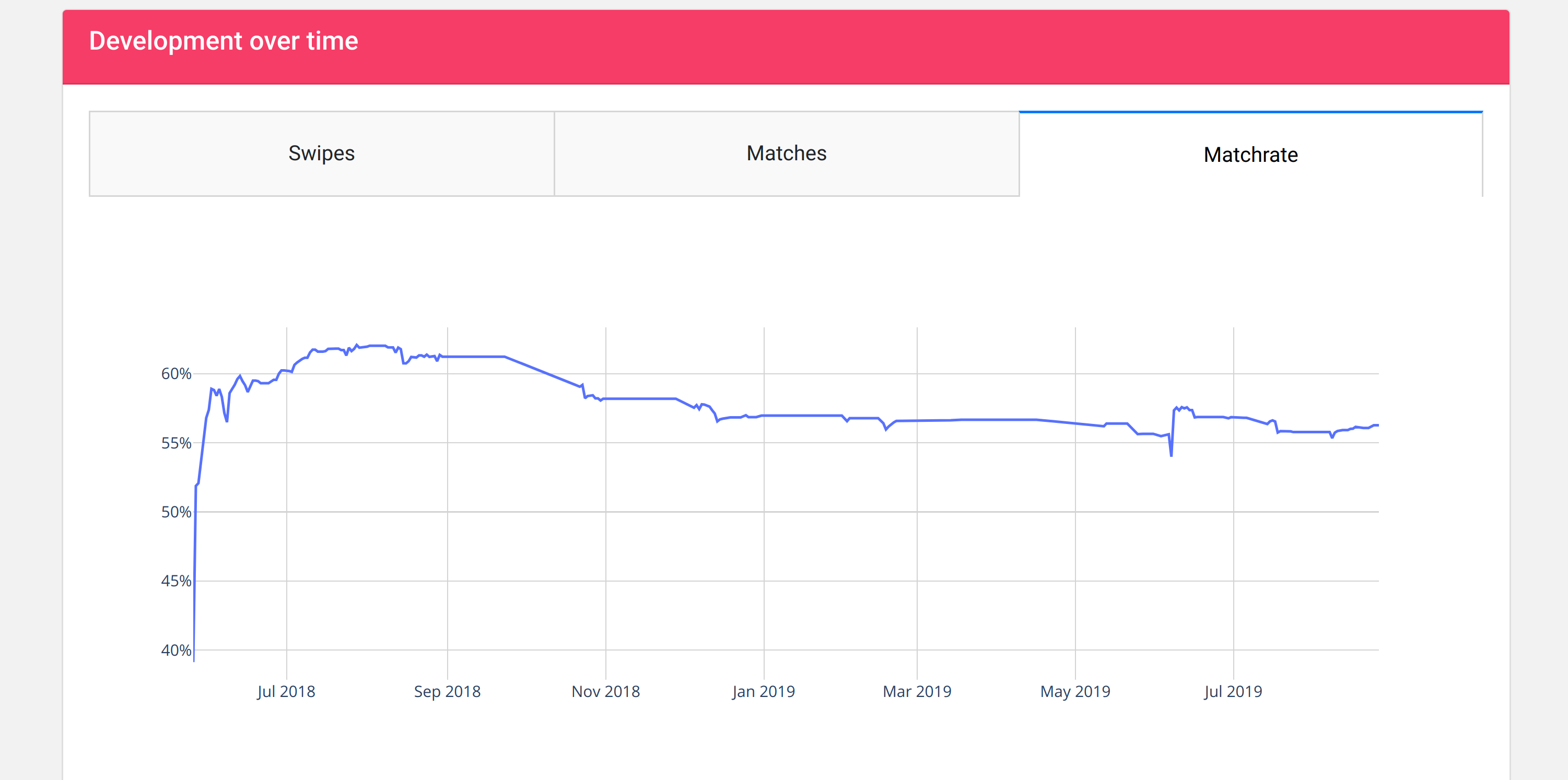Image resolution: width=1568 pixels, height=780 pixels.
Task: Select the Matchrate tab
Action: click(x=1250, y=155)
